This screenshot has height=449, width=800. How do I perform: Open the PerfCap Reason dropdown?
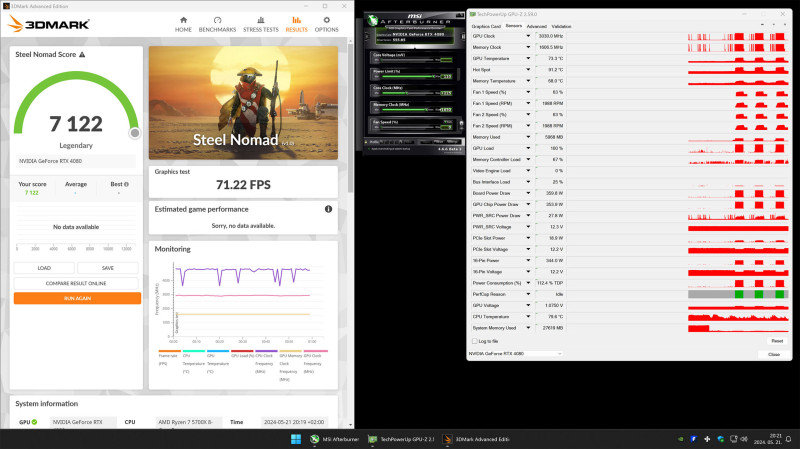click(x=528, y=294)
